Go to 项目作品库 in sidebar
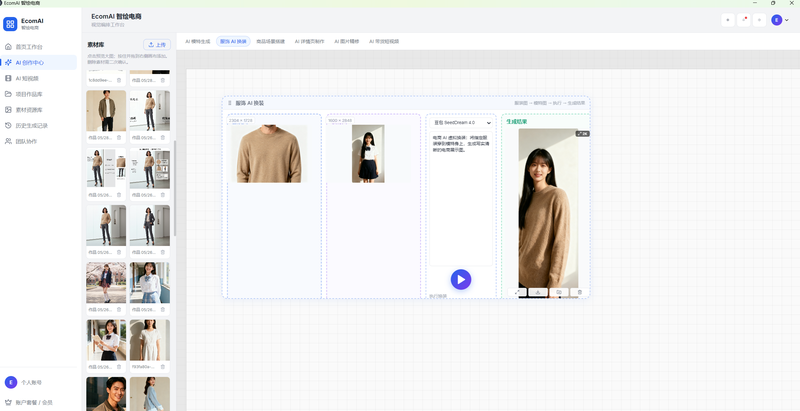This screenshot has width=800, height=411. 38,94
